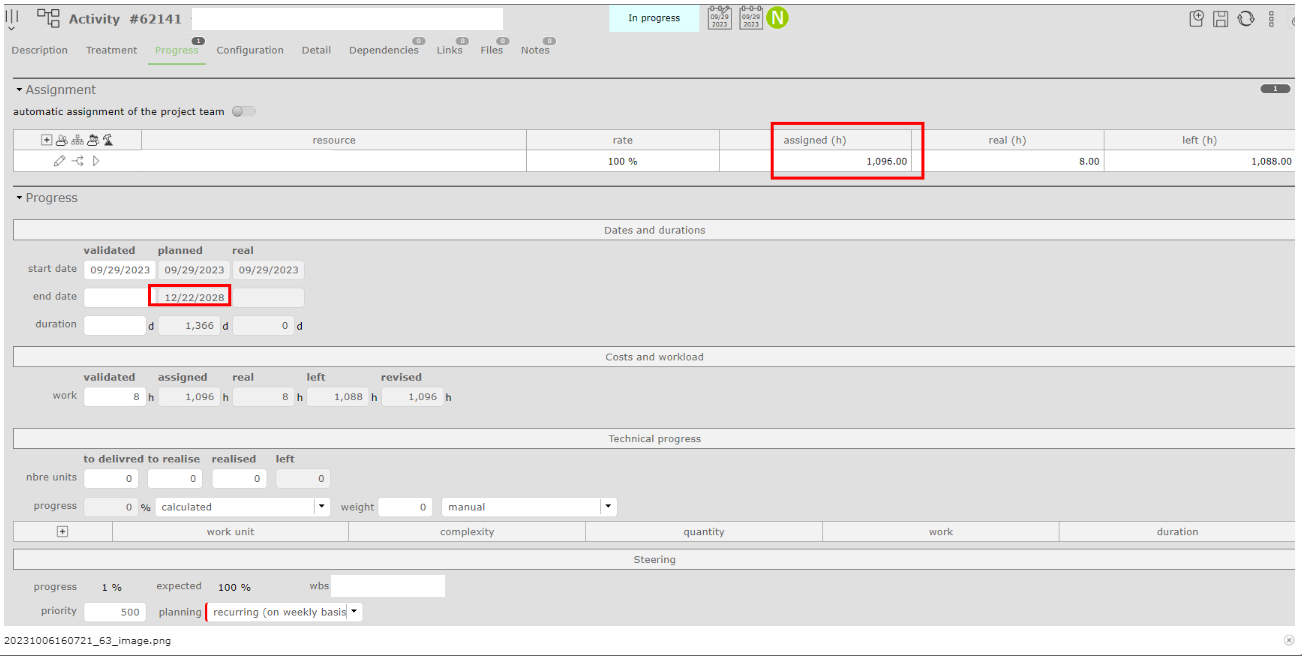Click the new item icon beside save
1302x656 pixels.
tap(1197, 18)
